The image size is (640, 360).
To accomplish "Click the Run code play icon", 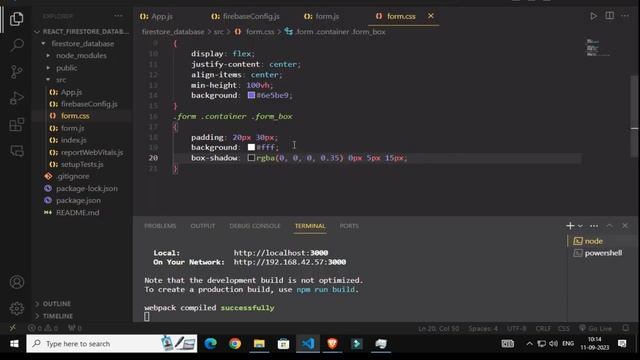I will coord(593,16).
